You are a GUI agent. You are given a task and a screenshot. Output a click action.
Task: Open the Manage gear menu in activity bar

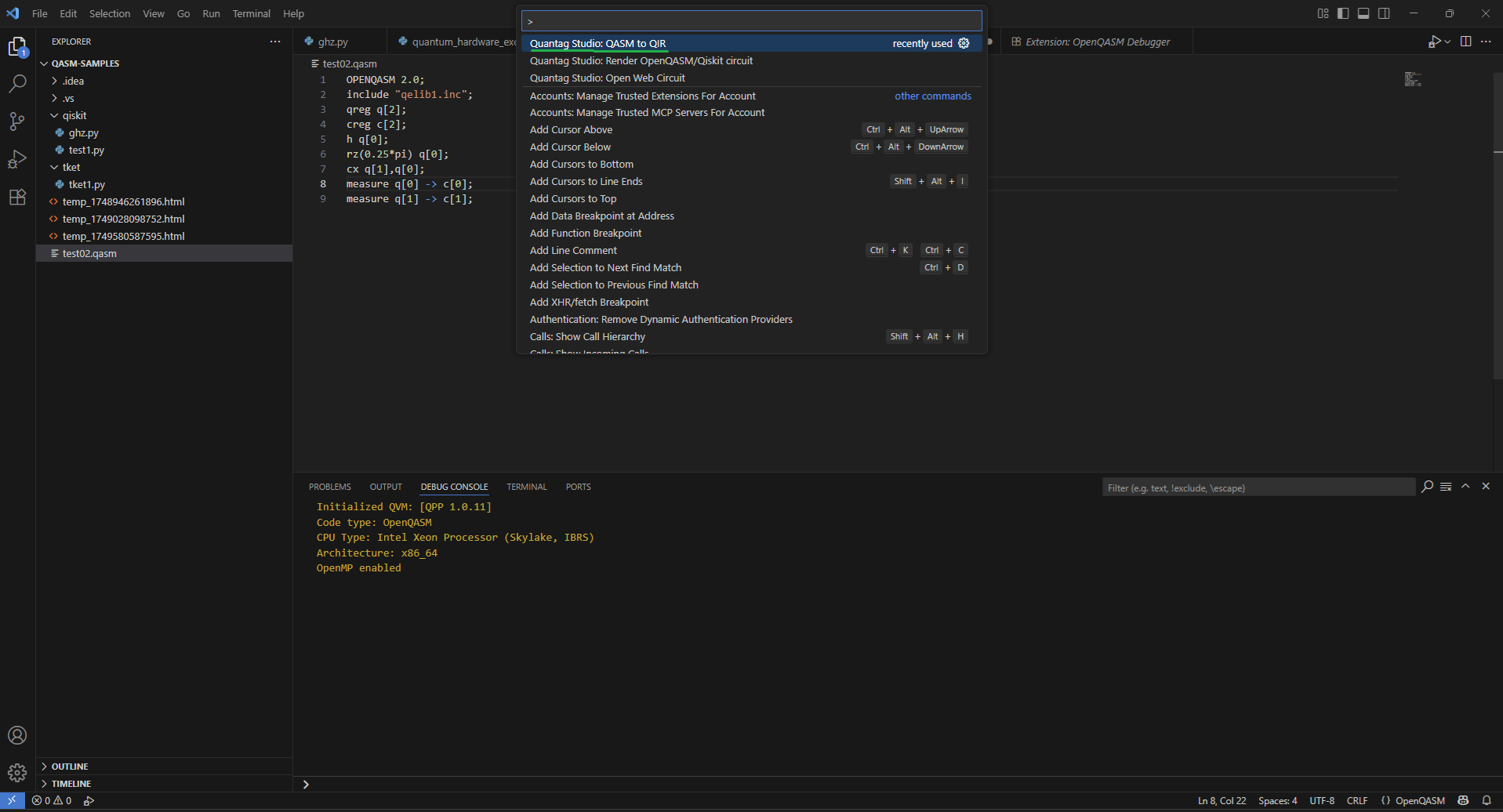pyautogui.click(x=17, y=773)
